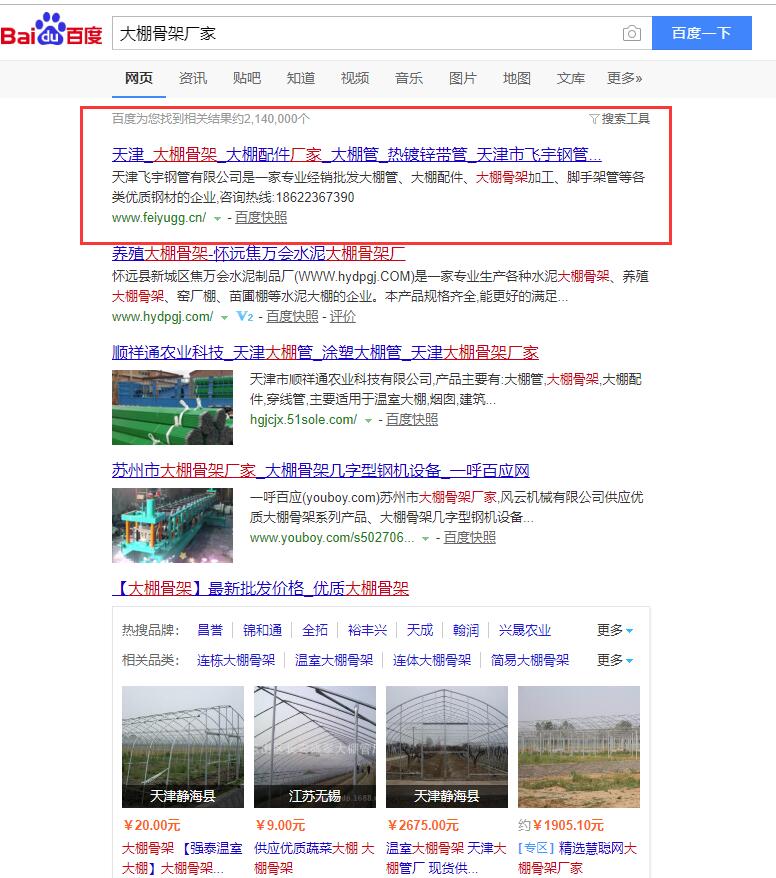Select the 地图 tab
Screen dimensions: 776x878
click(x=517, y=78)
